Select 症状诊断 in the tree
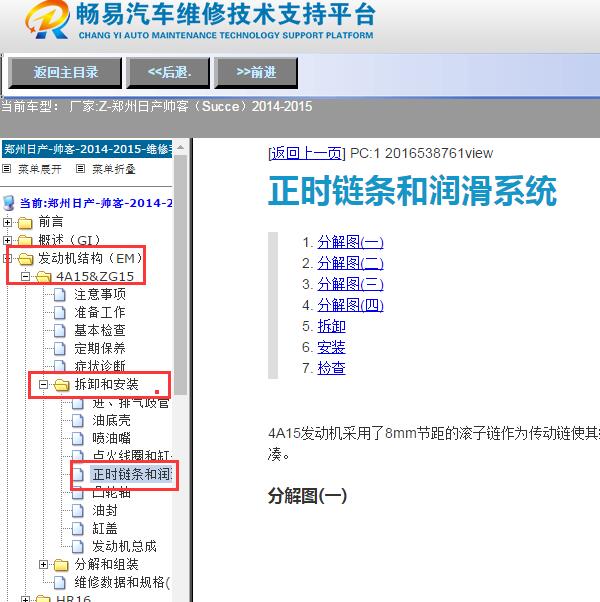 tap(100, 366)
